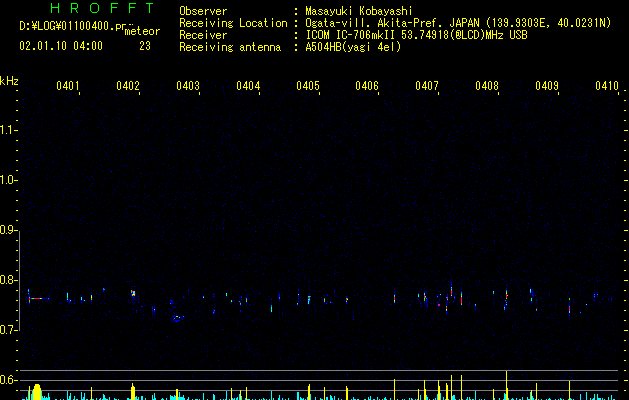Click the 0401 time marker
The width and height of the screenshot is (629, 400).
point(67,85)
